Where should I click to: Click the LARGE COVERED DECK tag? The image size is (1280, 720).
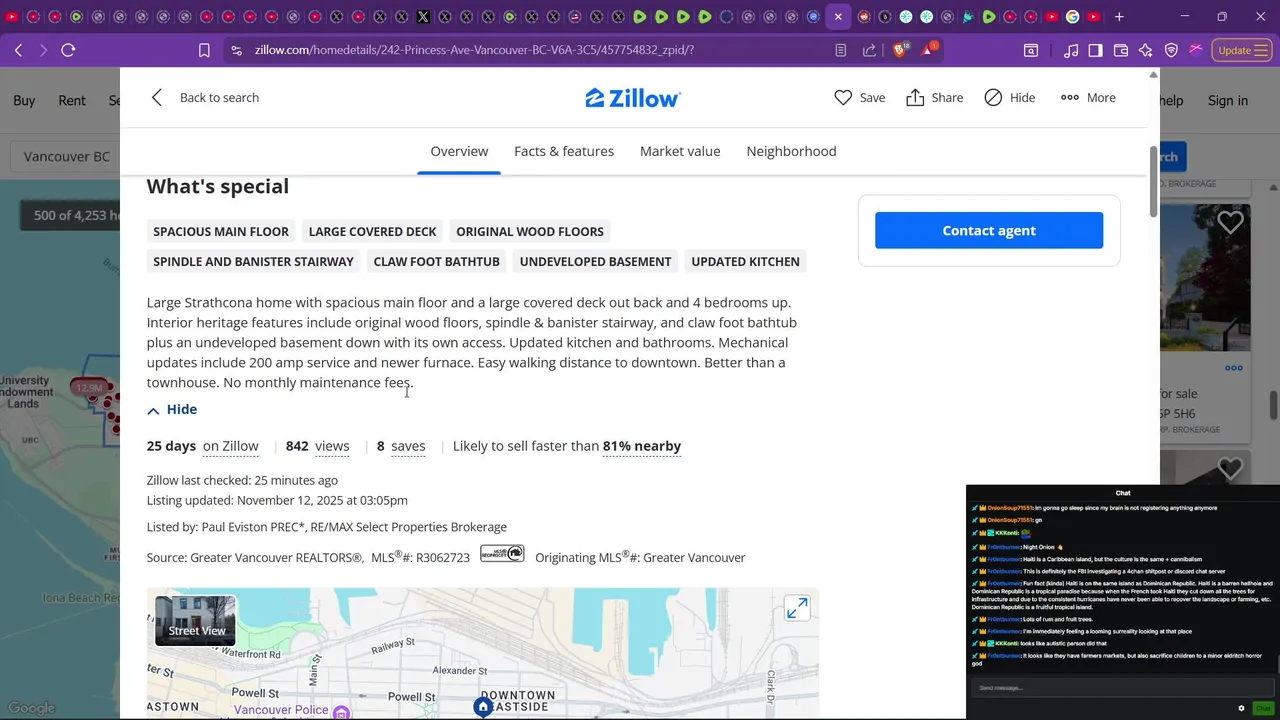372,231
